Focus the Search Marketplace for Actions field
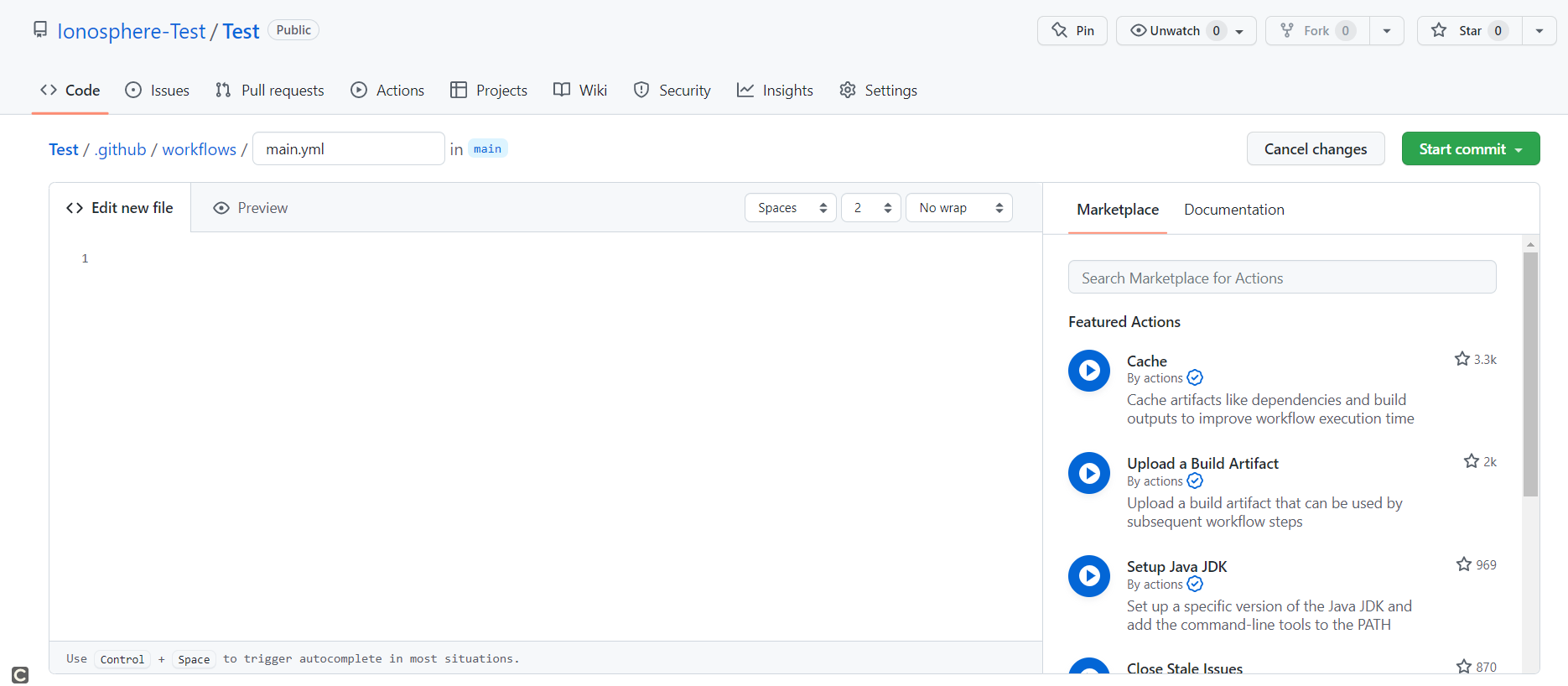The height and width of the screenshot is (686, 1568). pyautogui.click(x=1281, y=278)
